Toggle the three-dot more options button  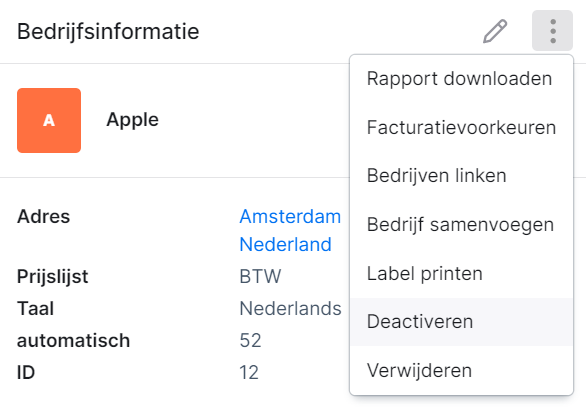(552, 31)
